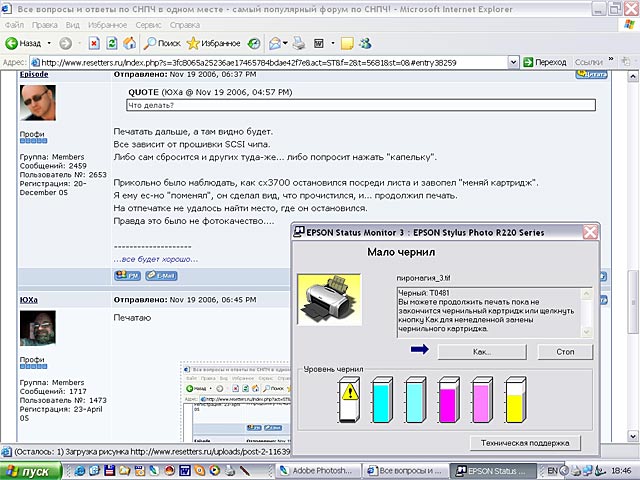This screenshot has width=640, height=480.
Task: Send PM to Episode via PM button
Action: click(127, 276)
